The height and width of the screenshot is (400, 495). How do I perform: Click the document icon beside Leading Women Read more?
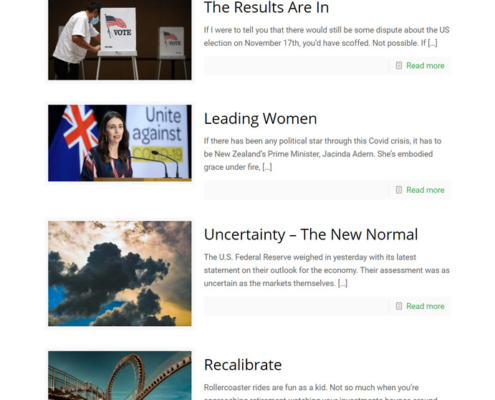click(399, 190)
